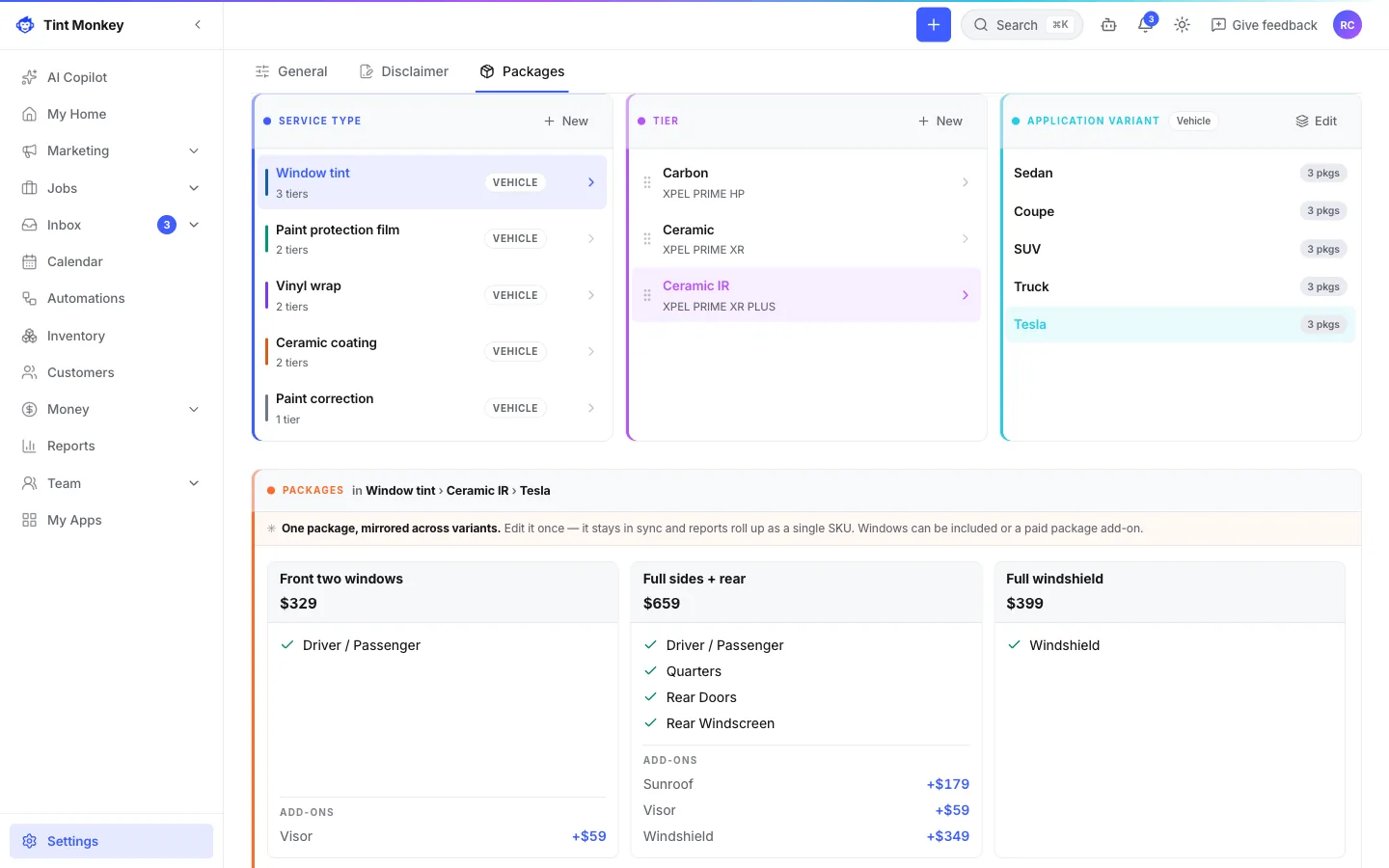The height and width of the screenshot is (868, 1389).
Task: Open the Paint protection film row chevron
Action: [x=591, y=238]
